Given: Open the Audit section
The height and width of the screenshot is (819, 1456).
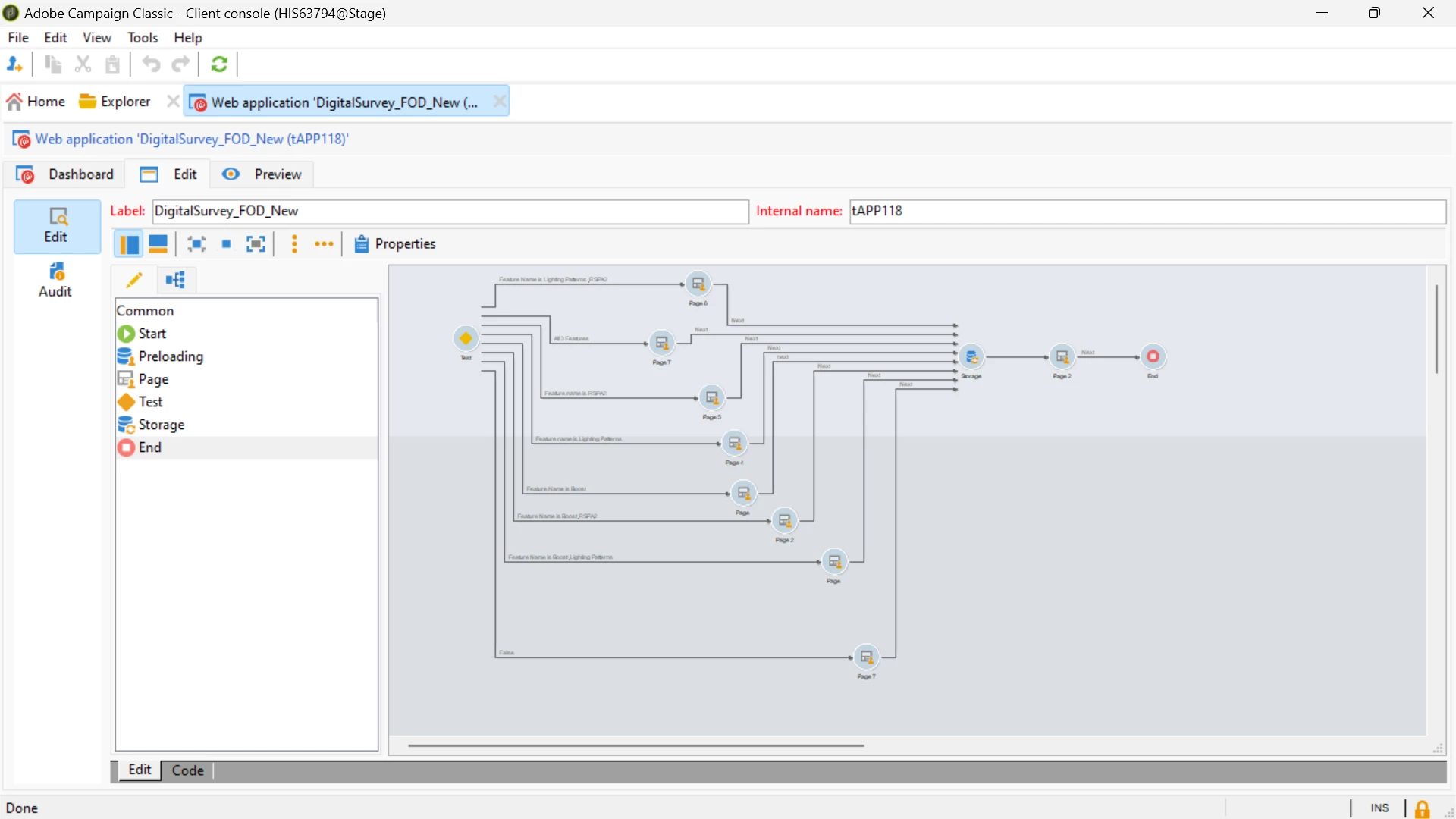Looking at the screenshot, I should point(55,279).
